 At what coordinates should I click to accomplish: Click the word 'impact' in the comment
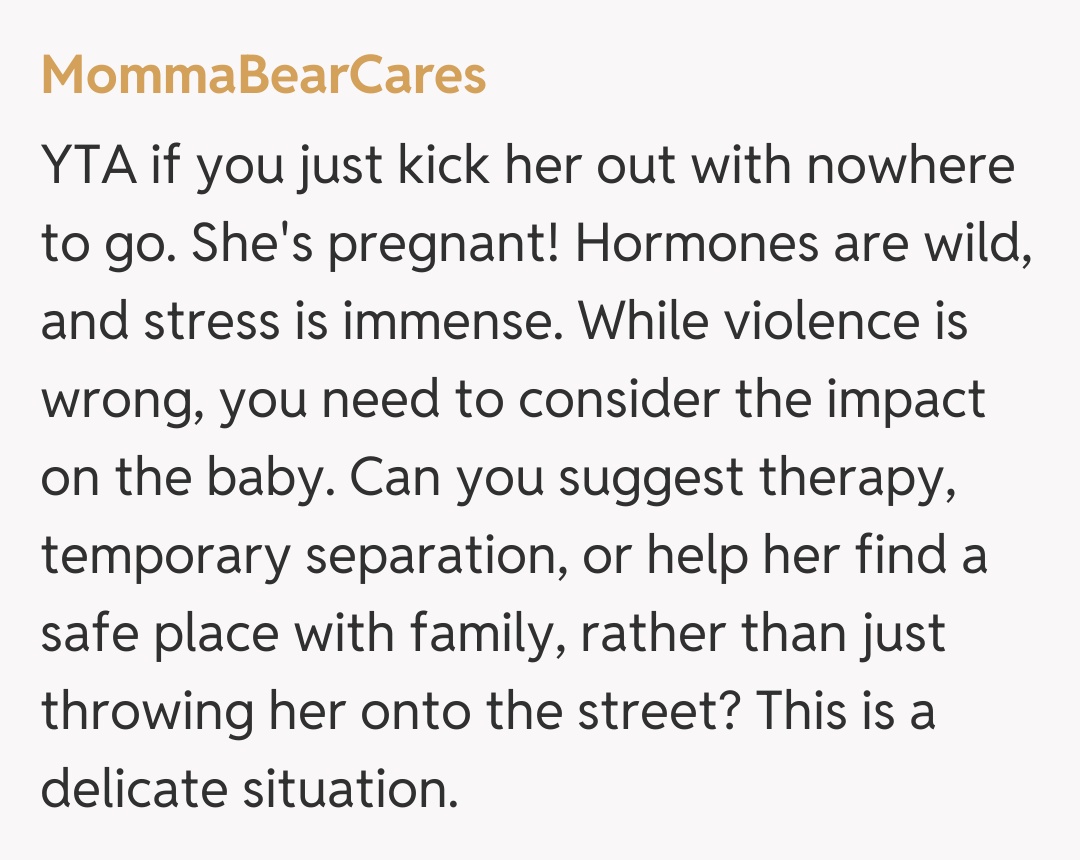912,400
